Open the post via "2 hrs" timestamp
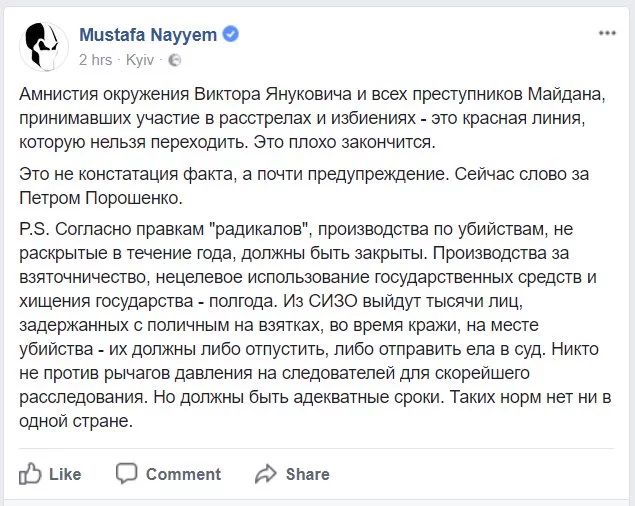 [x=96, y=60]
